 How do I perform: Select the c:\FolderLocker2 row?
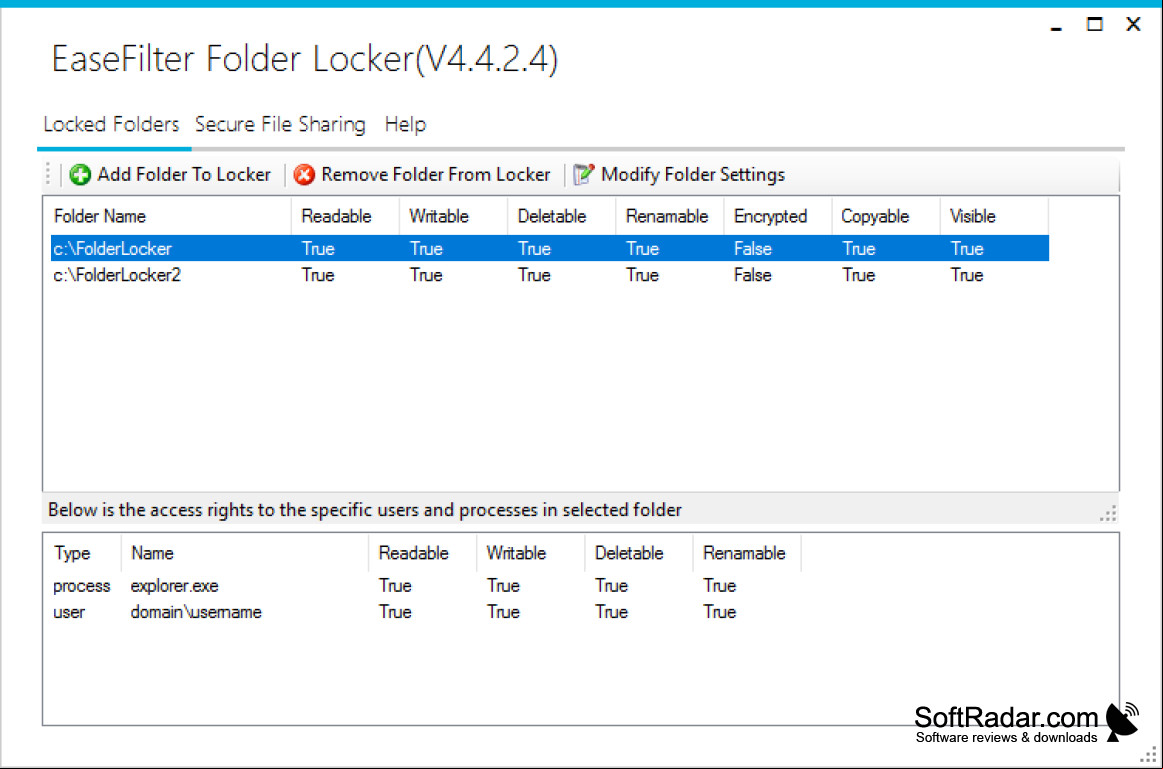point(550,275)
